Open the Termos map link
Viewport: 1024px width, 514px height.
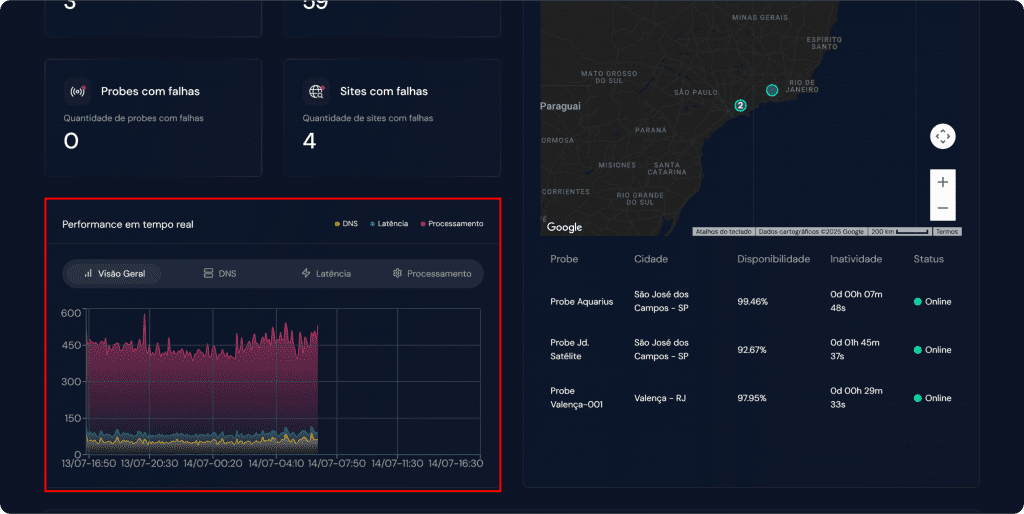click(x=946, y=232)
